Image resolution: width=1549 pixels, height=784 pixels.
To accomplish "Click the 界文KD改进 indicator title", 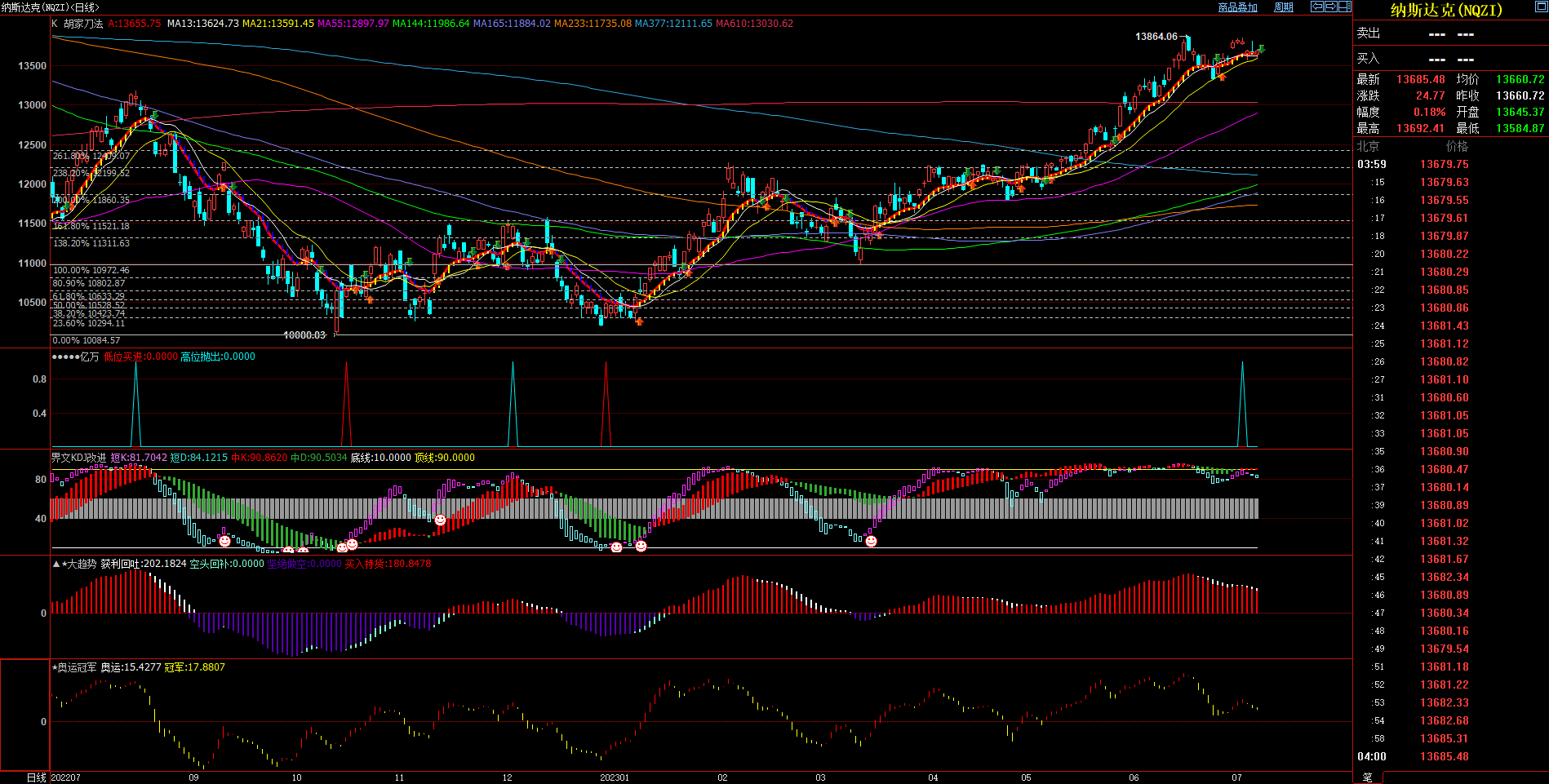I will 78,458.
